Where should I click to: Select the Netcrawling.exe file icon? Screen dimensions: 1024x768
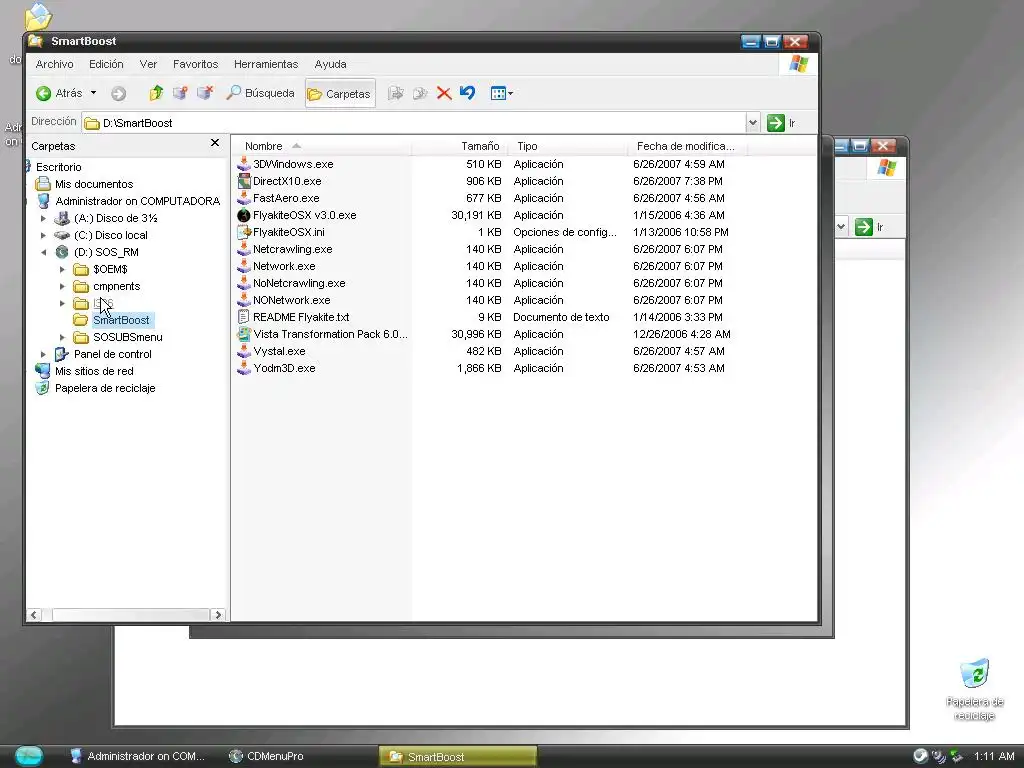point(244,249)
